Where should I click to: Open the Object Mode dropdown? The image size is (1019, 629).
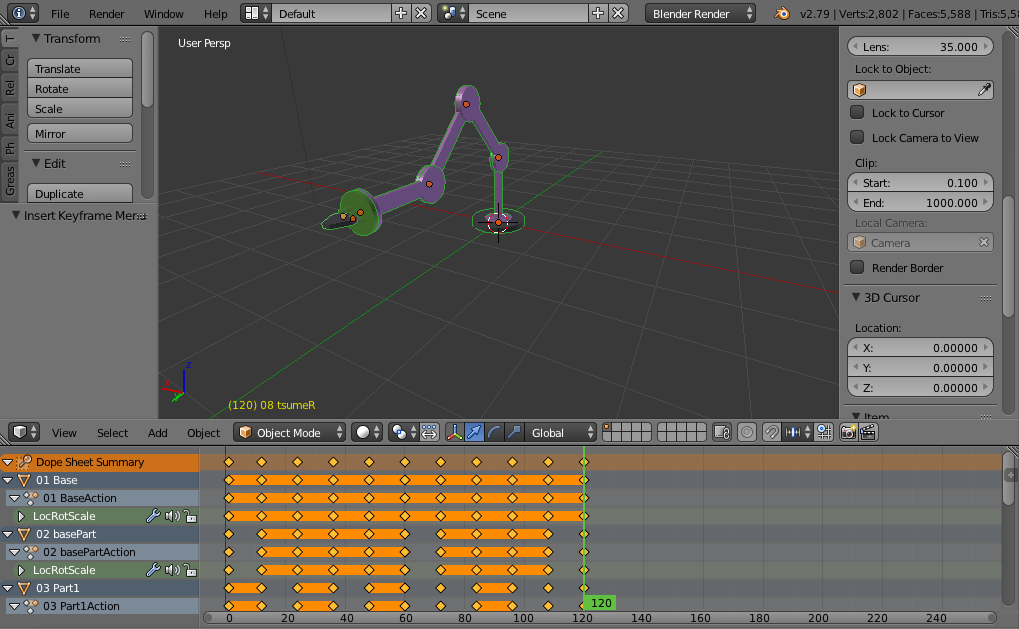(x=290, y=432)
